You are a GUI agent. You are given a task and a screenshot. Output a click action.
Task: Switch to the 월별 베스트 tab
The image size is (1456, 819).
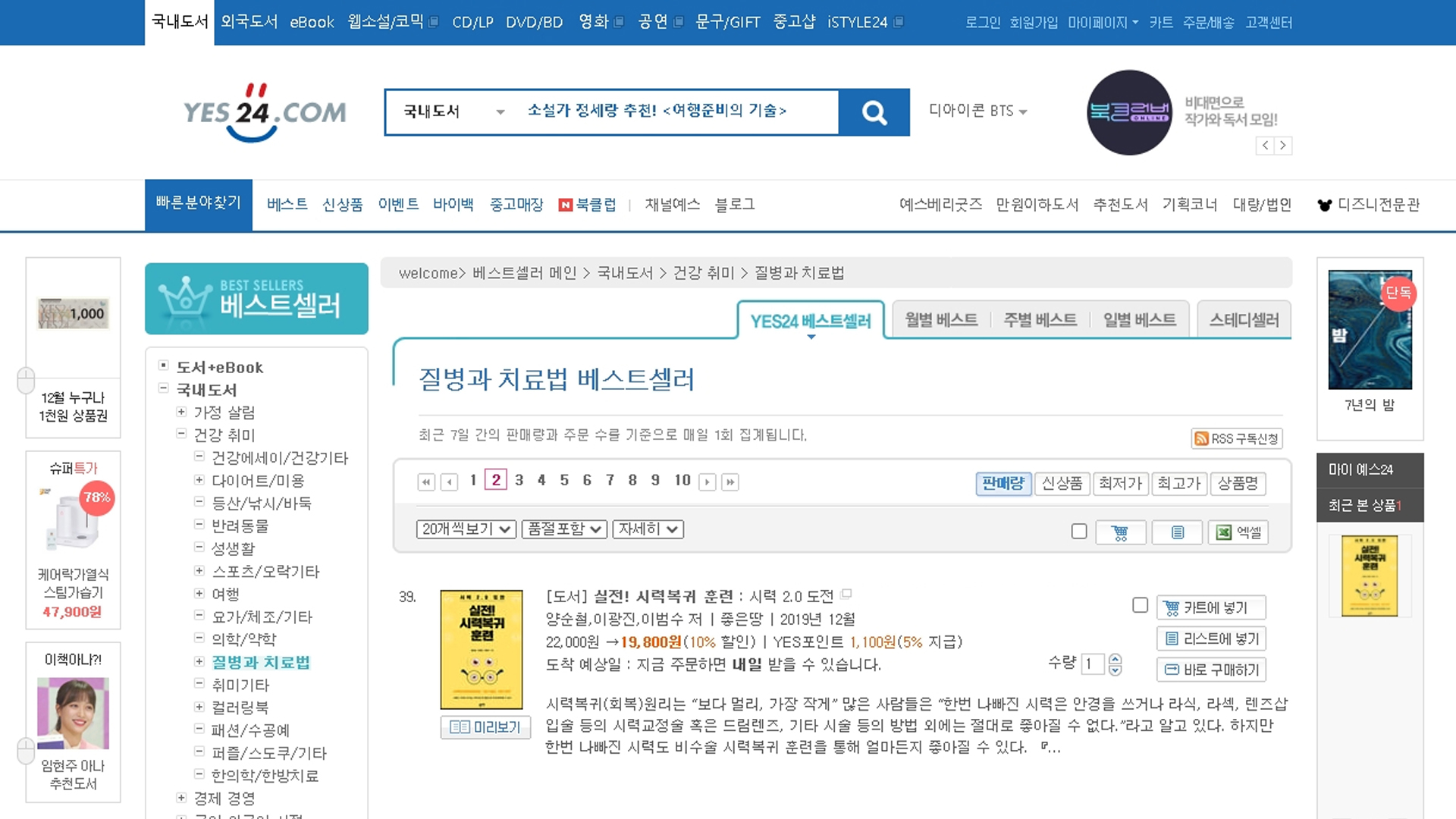pyautogui.click(x=940, y=320)
